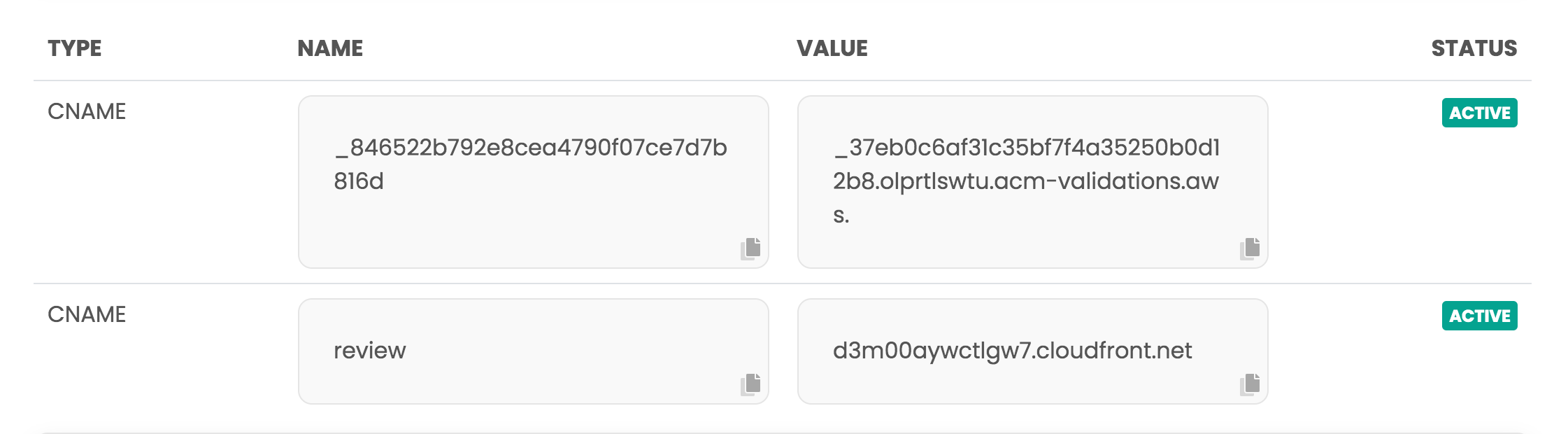Click the NAME column header
Image resolution: width=1568 pixels, height=434 pixels.
tap(330, 48)
